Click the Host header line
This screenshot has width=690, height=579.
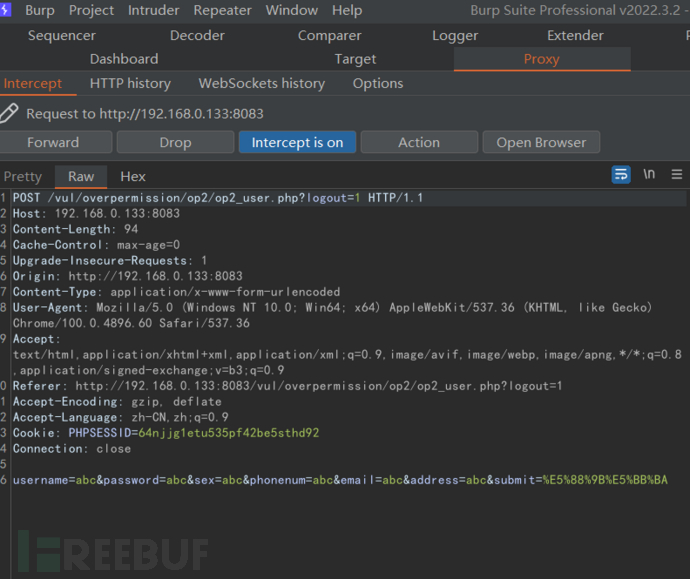click(96, 213)
